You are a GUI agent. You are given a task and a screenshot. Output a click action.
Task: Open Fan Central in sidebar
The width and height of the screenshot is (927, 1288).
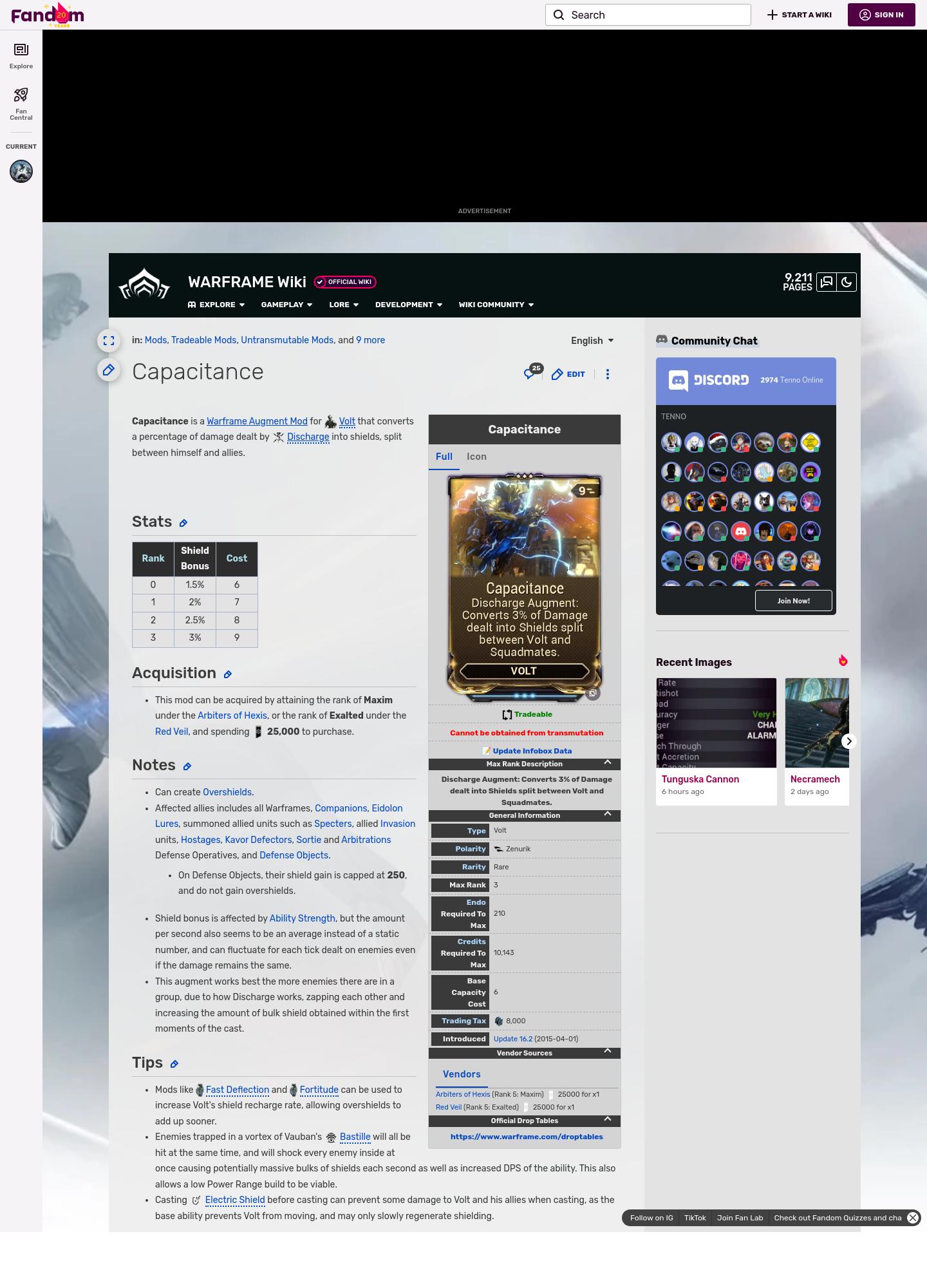tap(21, 104)
